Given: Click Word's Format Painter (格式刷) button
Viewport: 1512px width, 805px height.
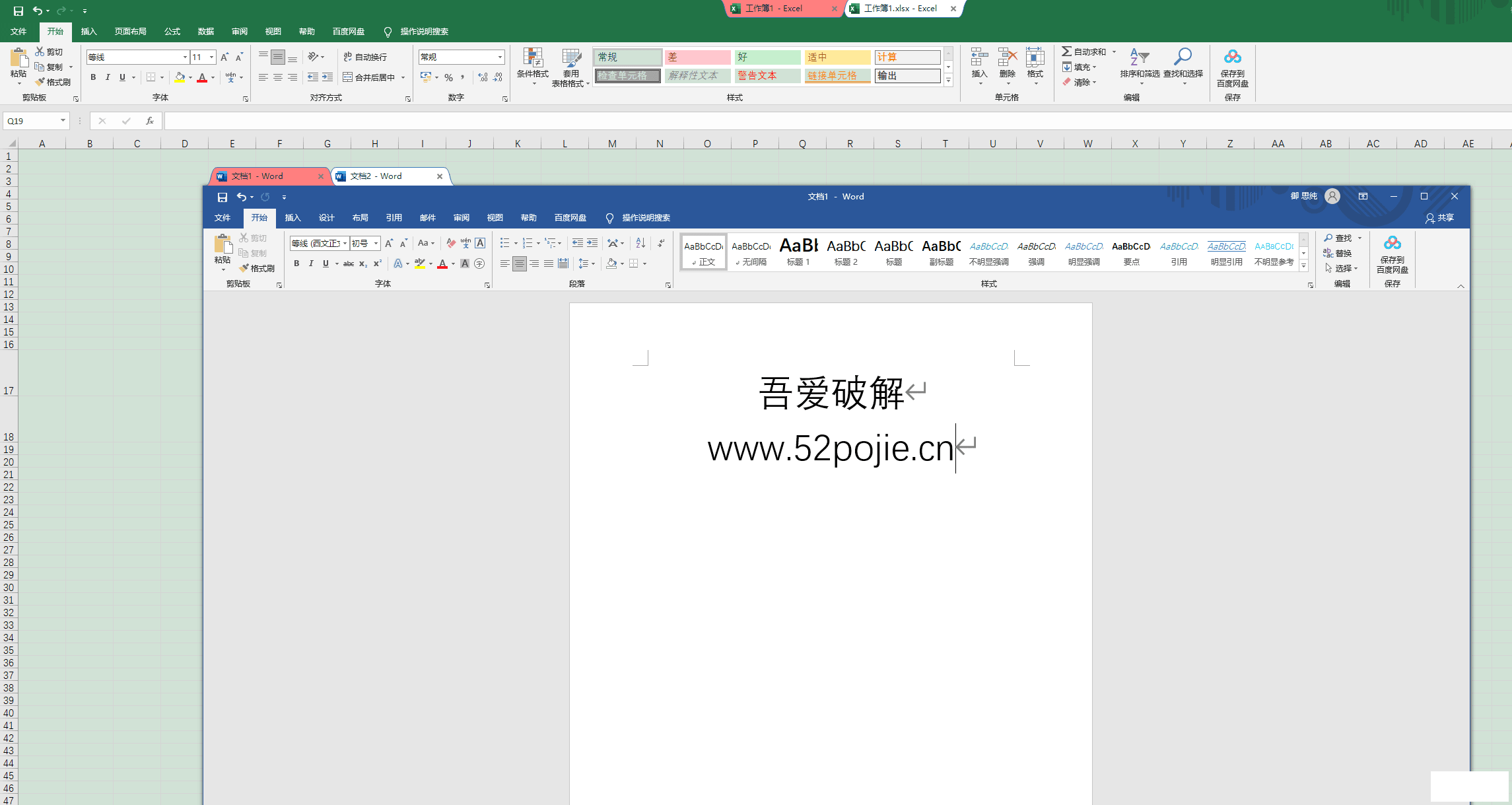Looking at the screenshot, I should 257,268.
